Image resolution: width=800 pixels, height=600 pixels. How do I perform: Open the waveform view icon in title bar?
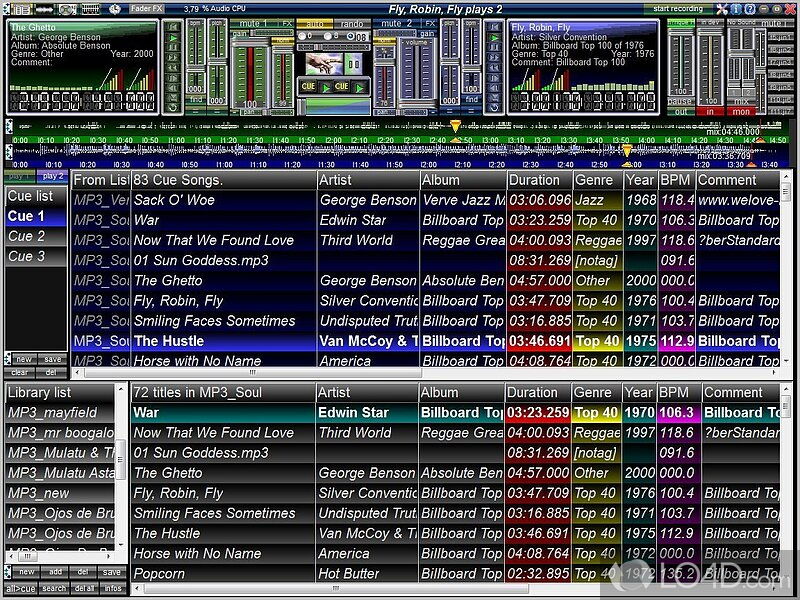pos(45,9)
